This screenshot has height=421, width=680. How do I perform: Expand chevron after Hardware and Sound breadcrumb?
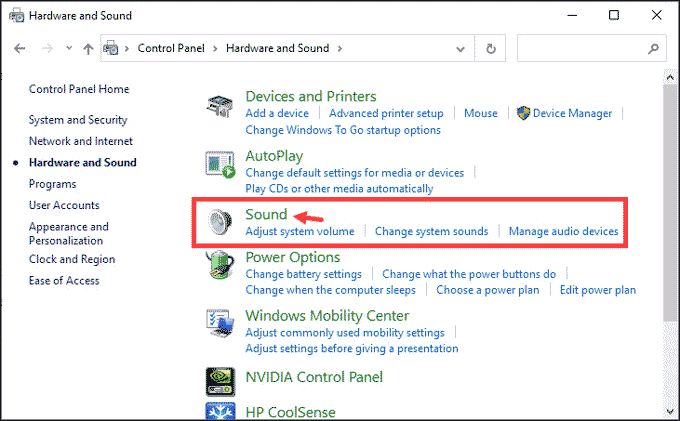click(x=340, y=49)
